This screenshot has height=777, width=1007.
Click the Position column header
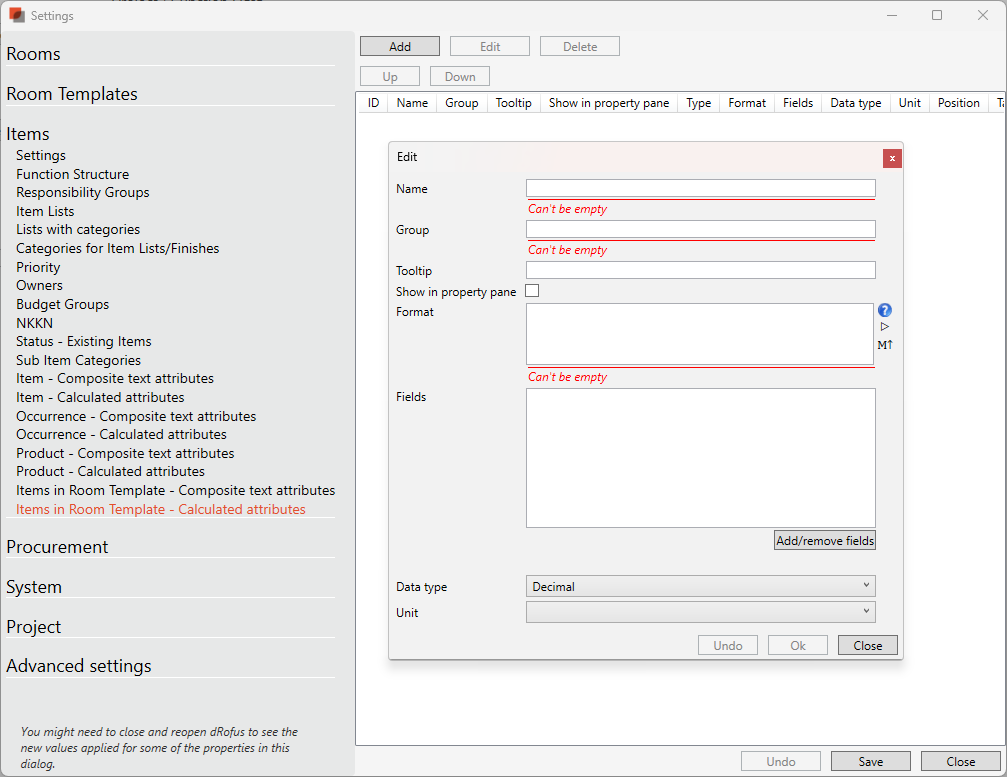[x=958, y=103]
